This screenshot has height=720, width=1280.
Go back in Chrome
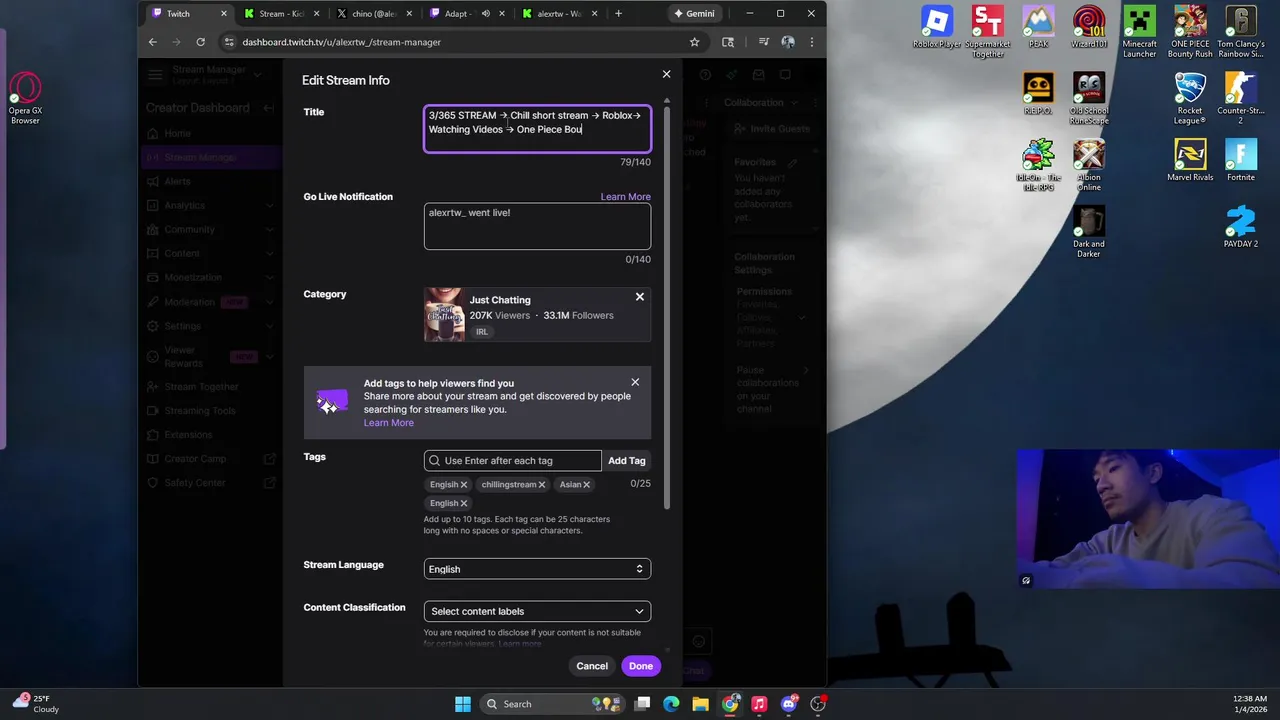[152, 42]
